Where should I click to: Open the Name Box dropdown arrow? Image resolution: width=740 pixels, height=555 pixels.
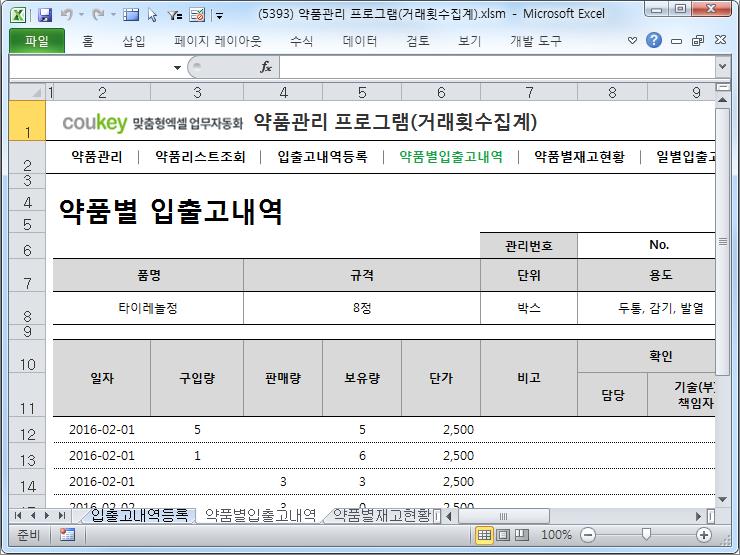coord(177,67)
